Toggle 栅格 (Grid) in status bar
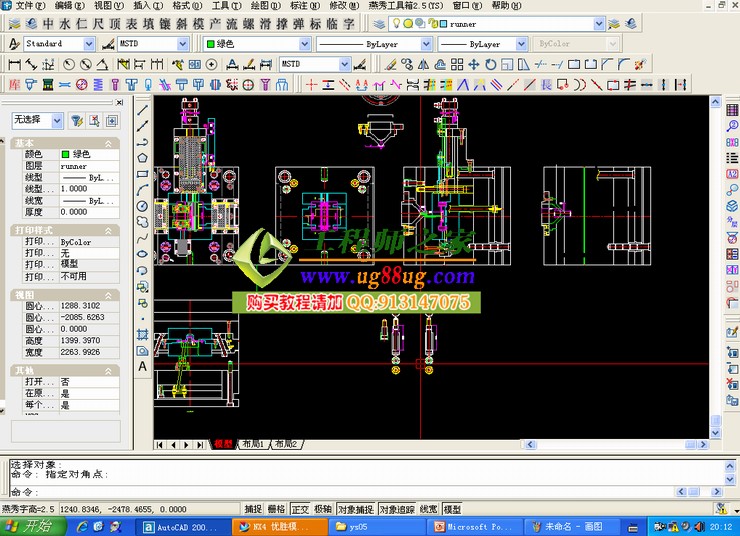Screen dimensions: 740x536 coord(277,509)
